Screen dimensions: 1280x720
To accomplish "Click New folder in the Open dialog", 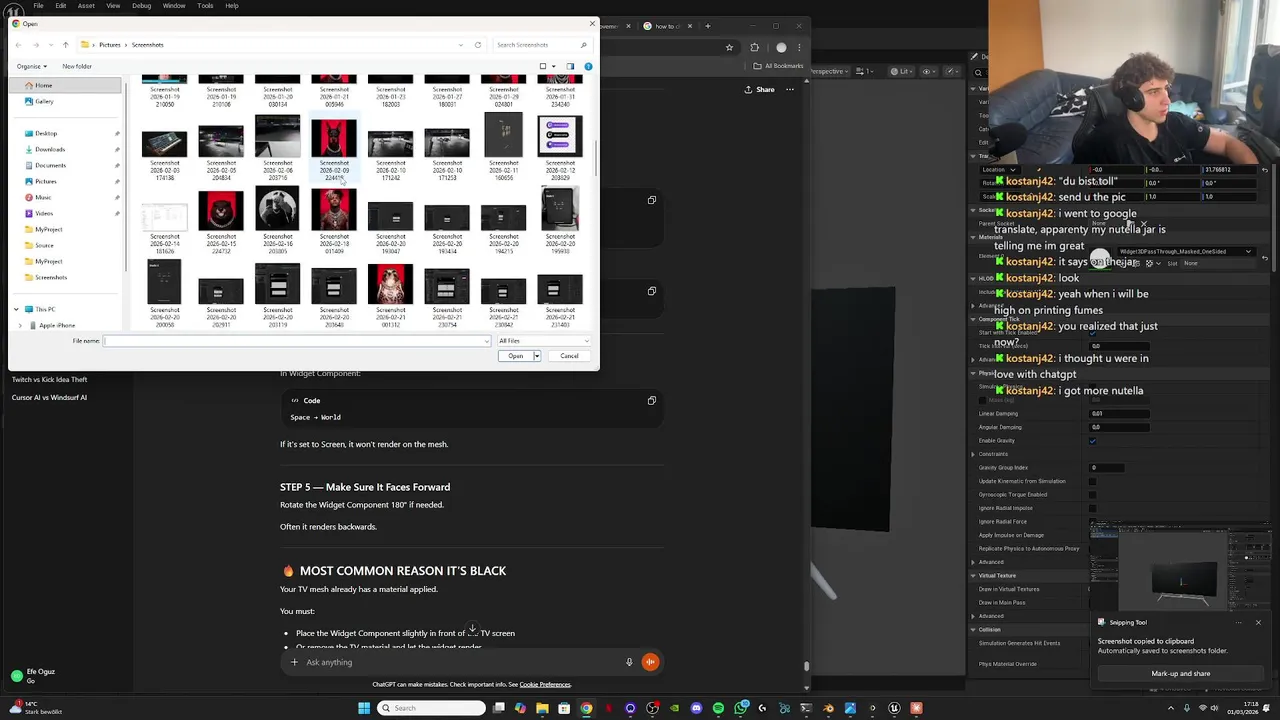I will tap(77, 66).
